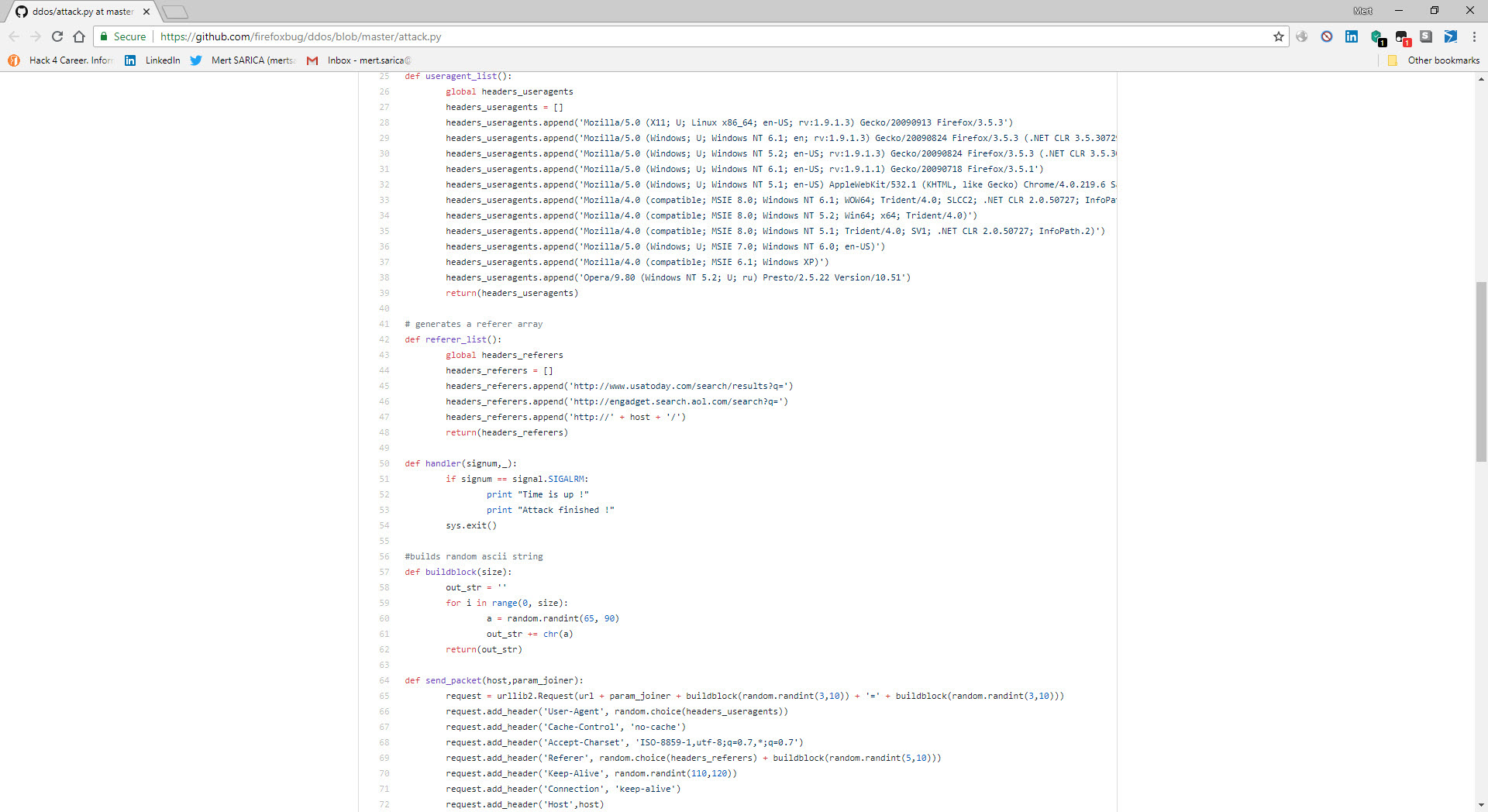Open the red blocked-circle extension
The height and width of the screenshot is (812, 1488).
[x=1327, y=36]
